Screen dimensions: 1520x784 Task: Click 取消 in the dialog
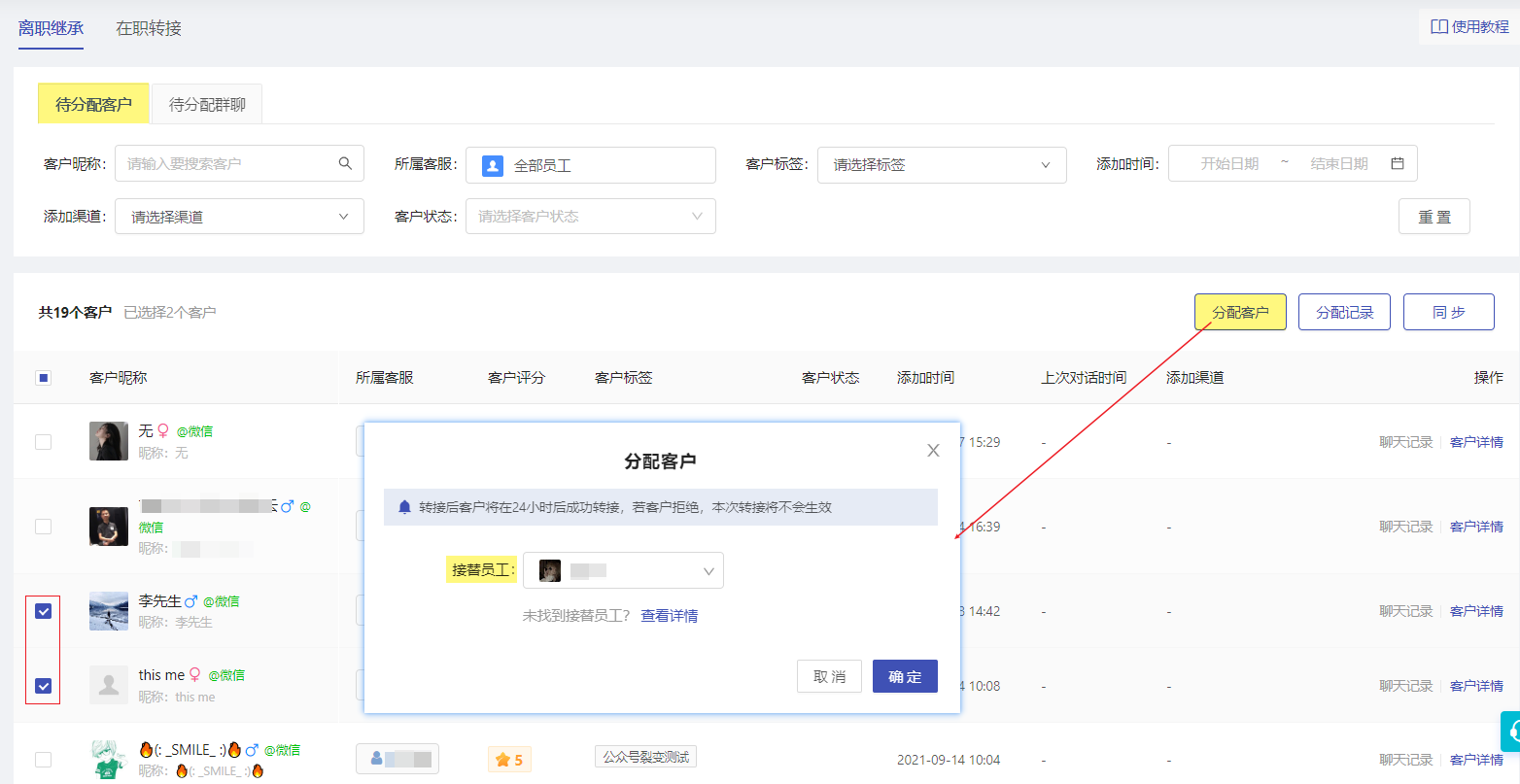point(829,676)
